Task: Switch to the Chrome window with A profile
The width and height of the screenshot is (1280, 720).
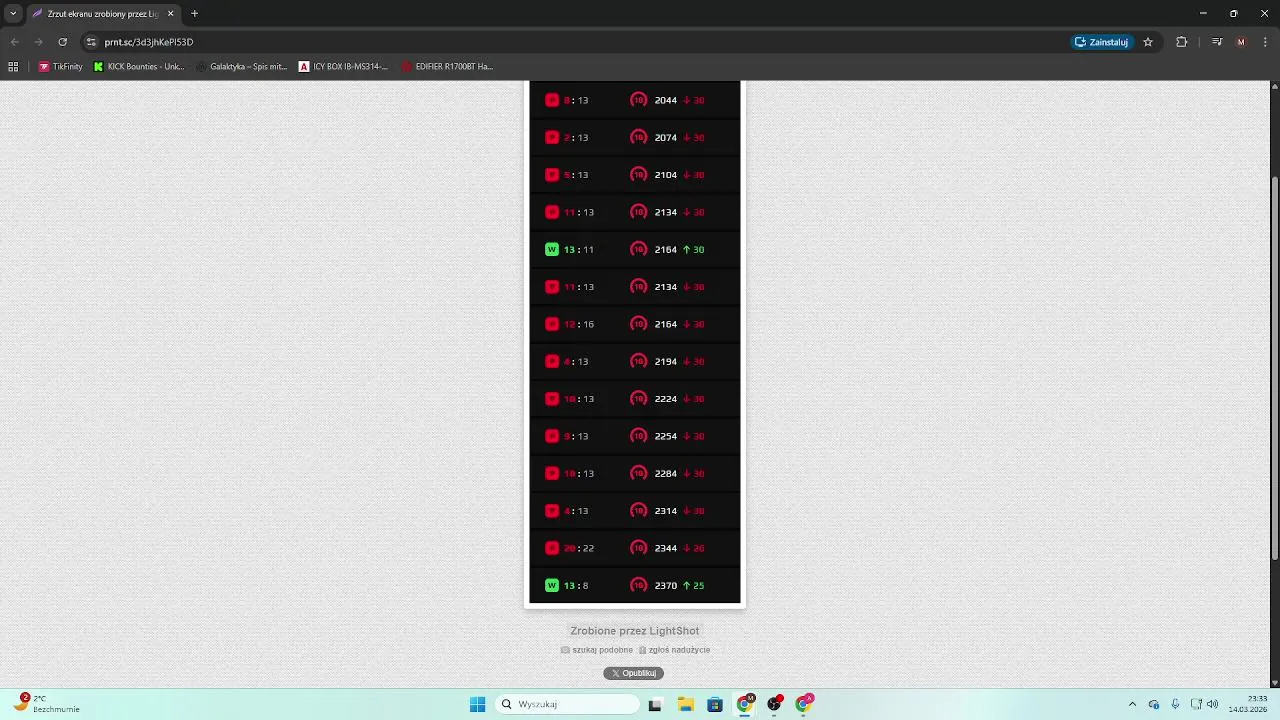Action: point(804,704)
